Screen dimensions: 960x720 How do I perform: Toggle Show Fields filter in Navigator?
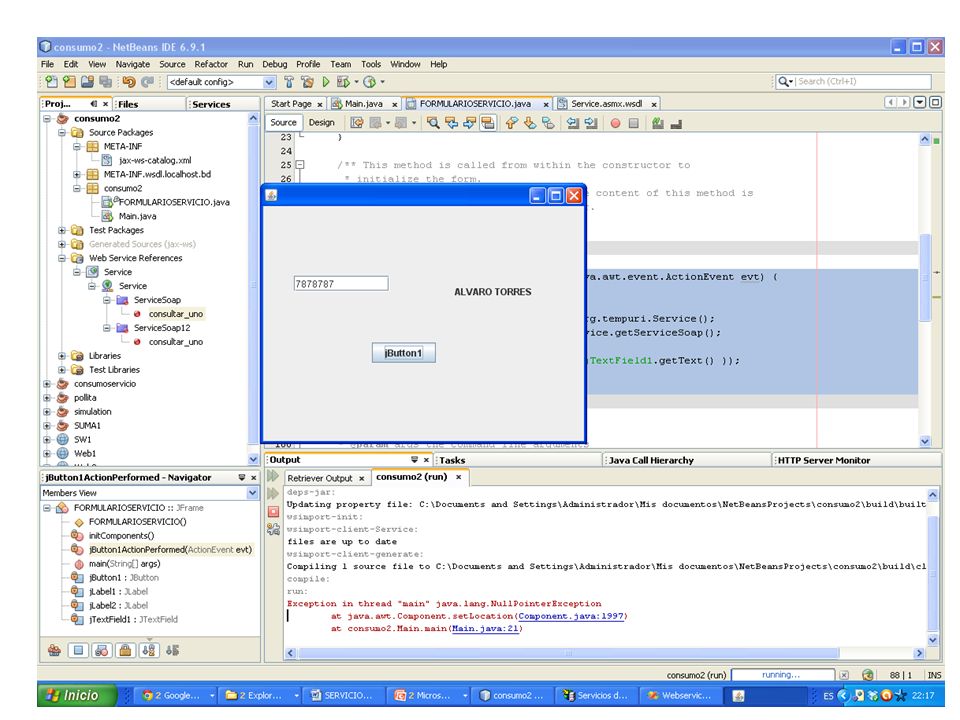click(78, 650)
